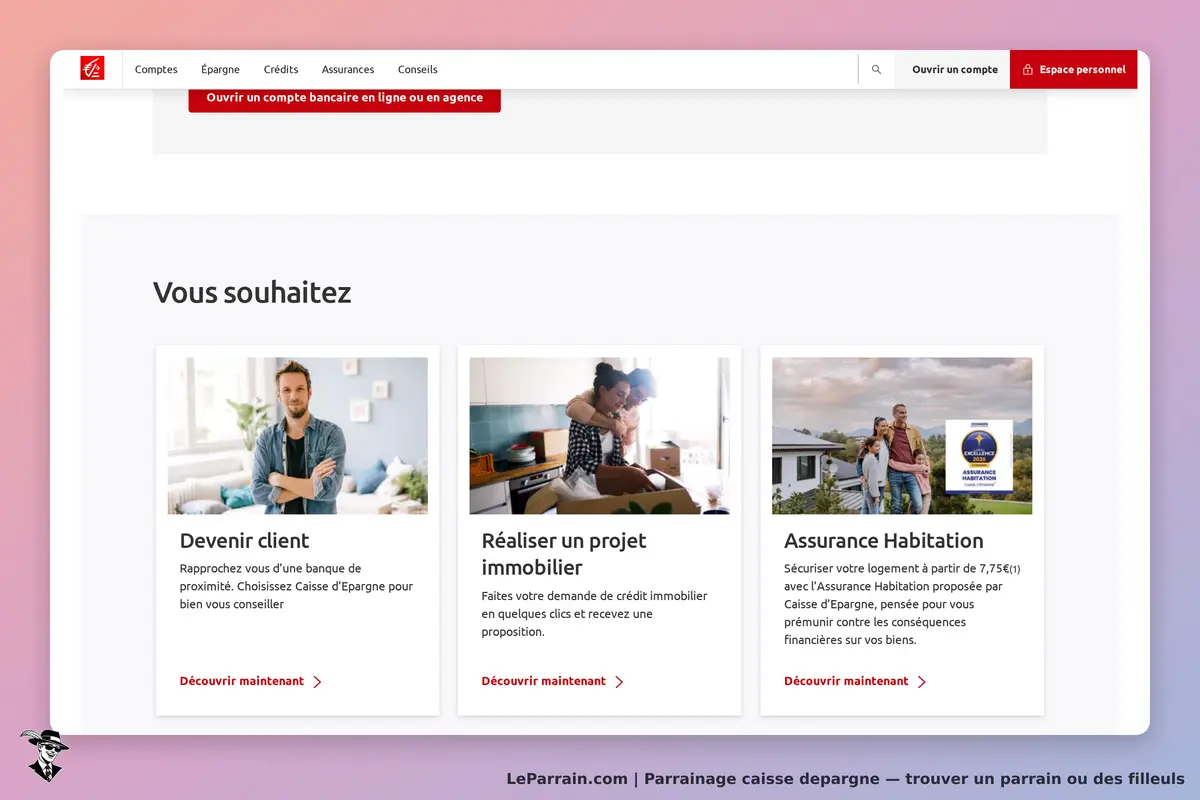Click arrow next to Devenir client's Découvrir maintenant
The image size is (1200, 800).
318,682
